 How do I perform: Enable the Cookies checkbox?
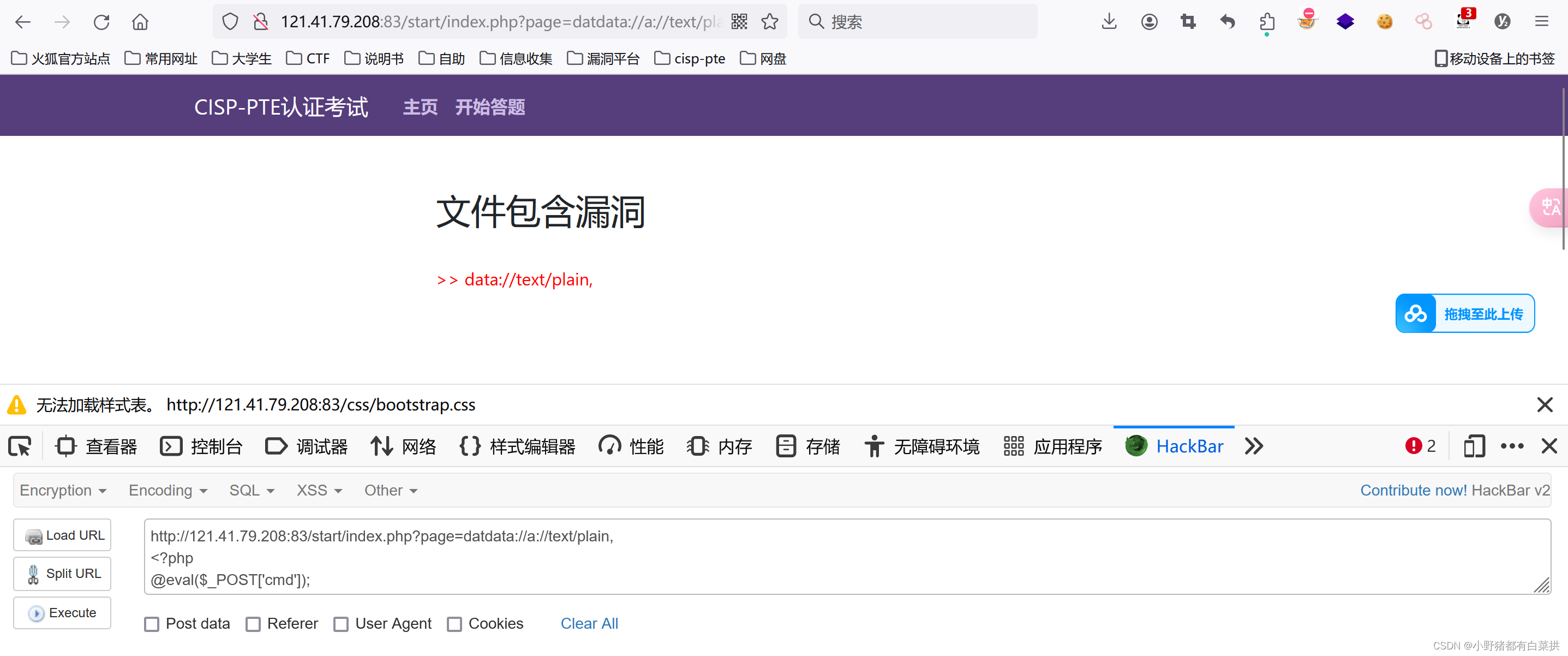(x=454, y=624)
